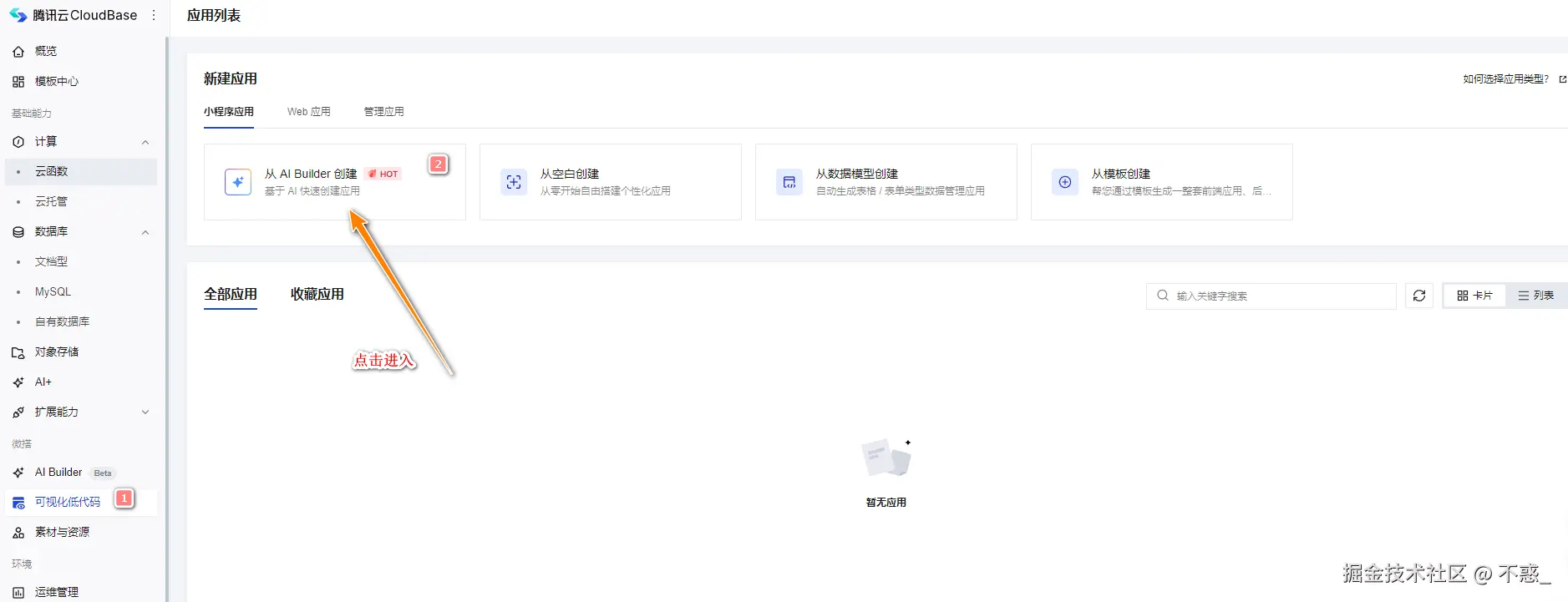
Task: Click the 微搭 section label
Action: (x=22, y=444)
